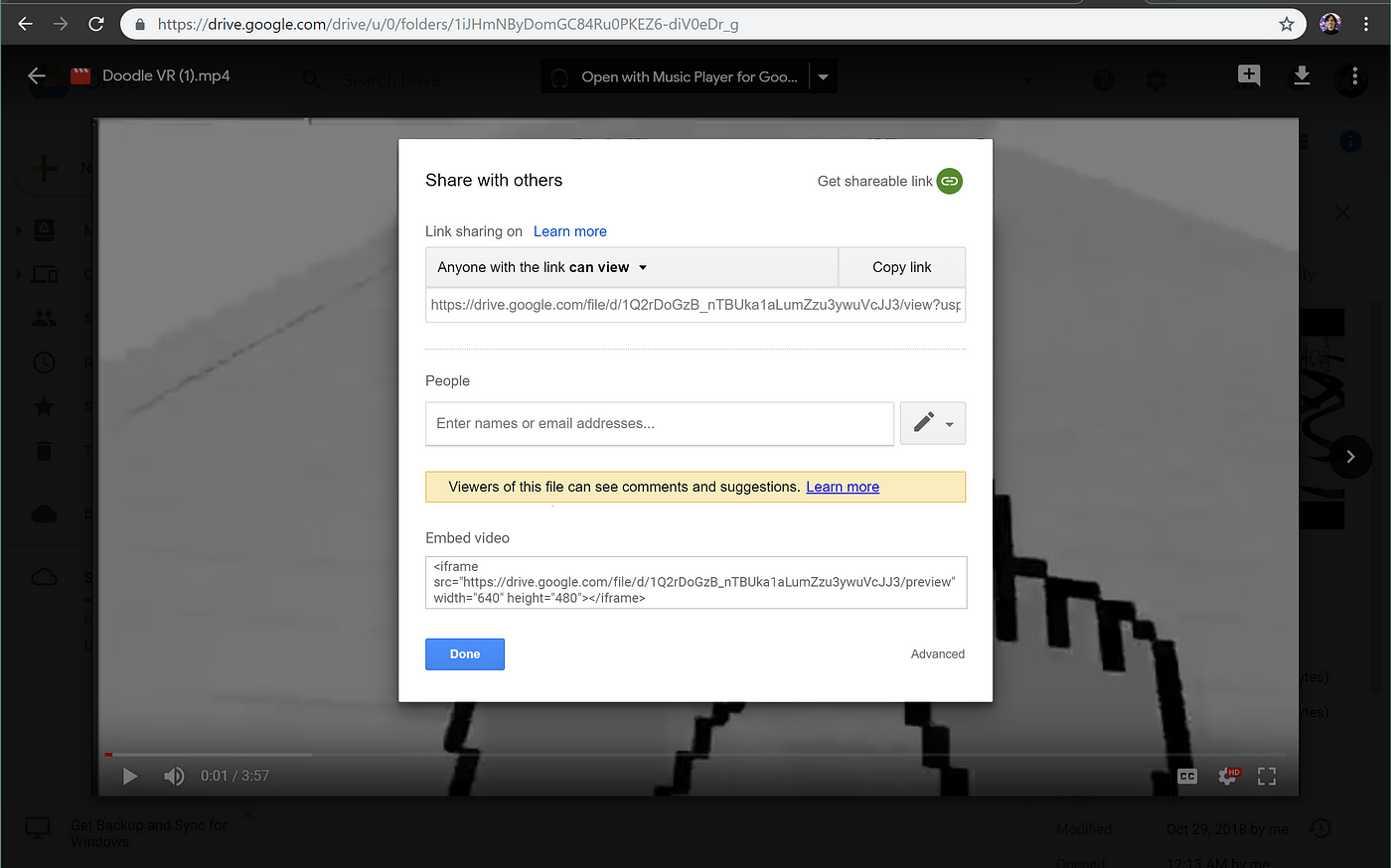Screen dimensions: 1391x868
Task: Click the add comment icon
Action: [1249, 75]
